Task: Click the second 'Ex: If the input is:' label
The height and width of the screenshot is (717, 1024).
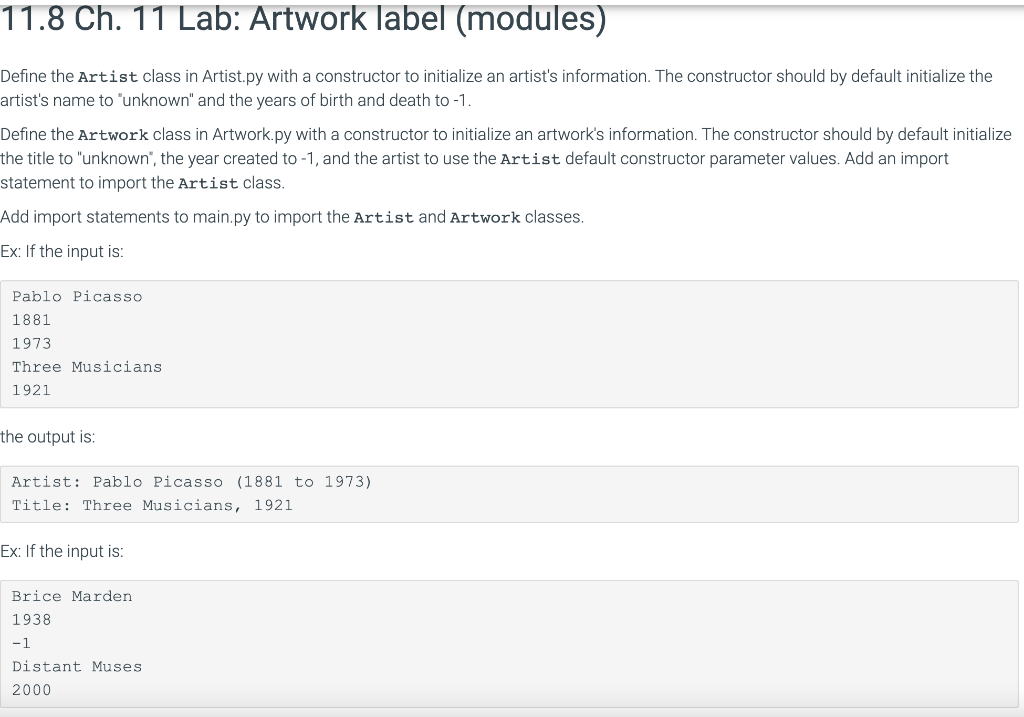Action: [x=62, y=551]
